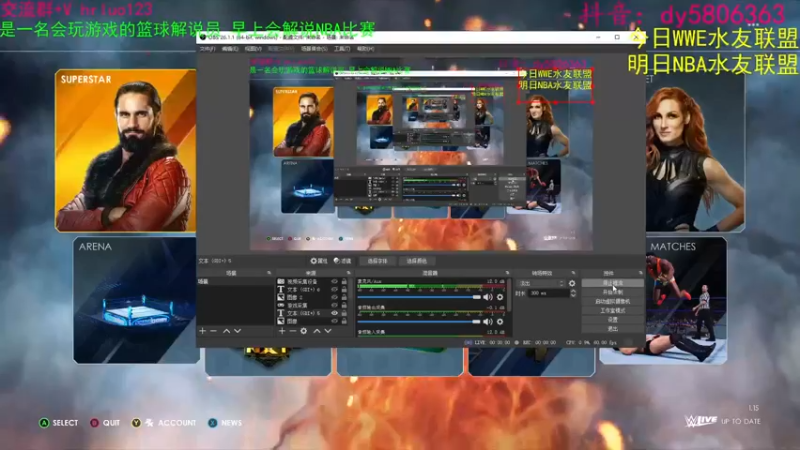Open the 帮助(H) menu
The height and width of the screenshot is (450, 800).
coord(365,49)
